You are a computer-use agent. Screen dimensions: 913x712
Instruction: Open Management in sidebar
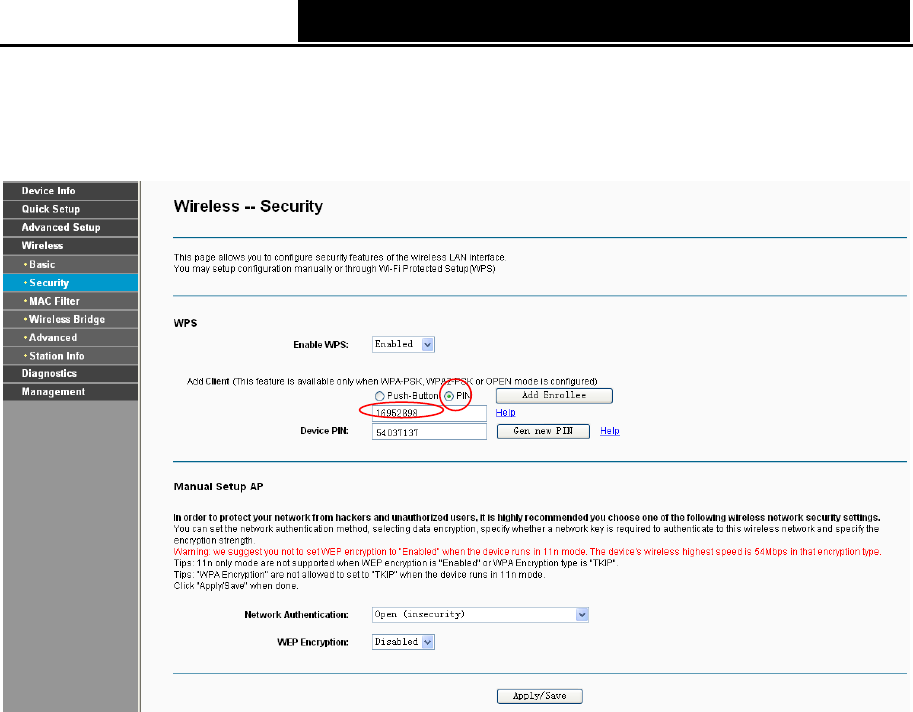tap(70, 392)
